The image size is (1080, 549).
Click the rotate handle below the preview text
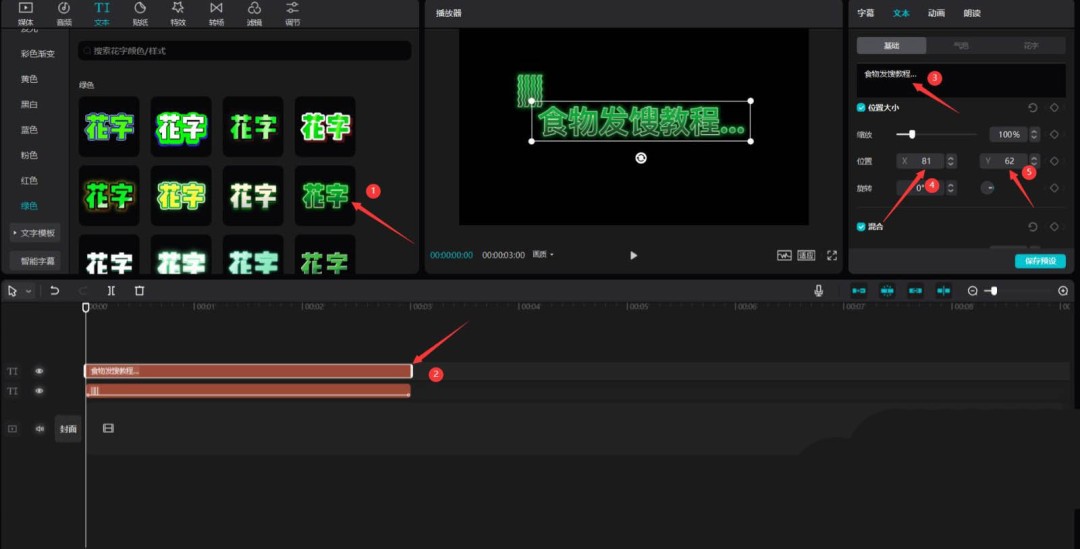[x=641, y=158]
